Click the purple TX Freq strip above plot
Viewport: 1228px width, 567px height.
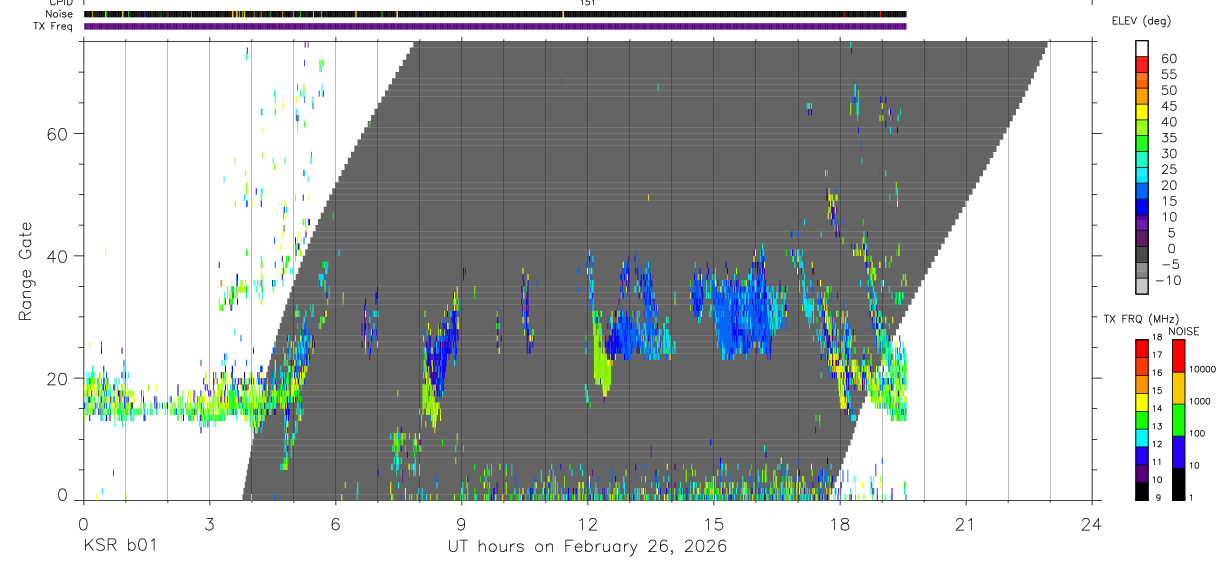pyautogui.click(x=495, y=26)
